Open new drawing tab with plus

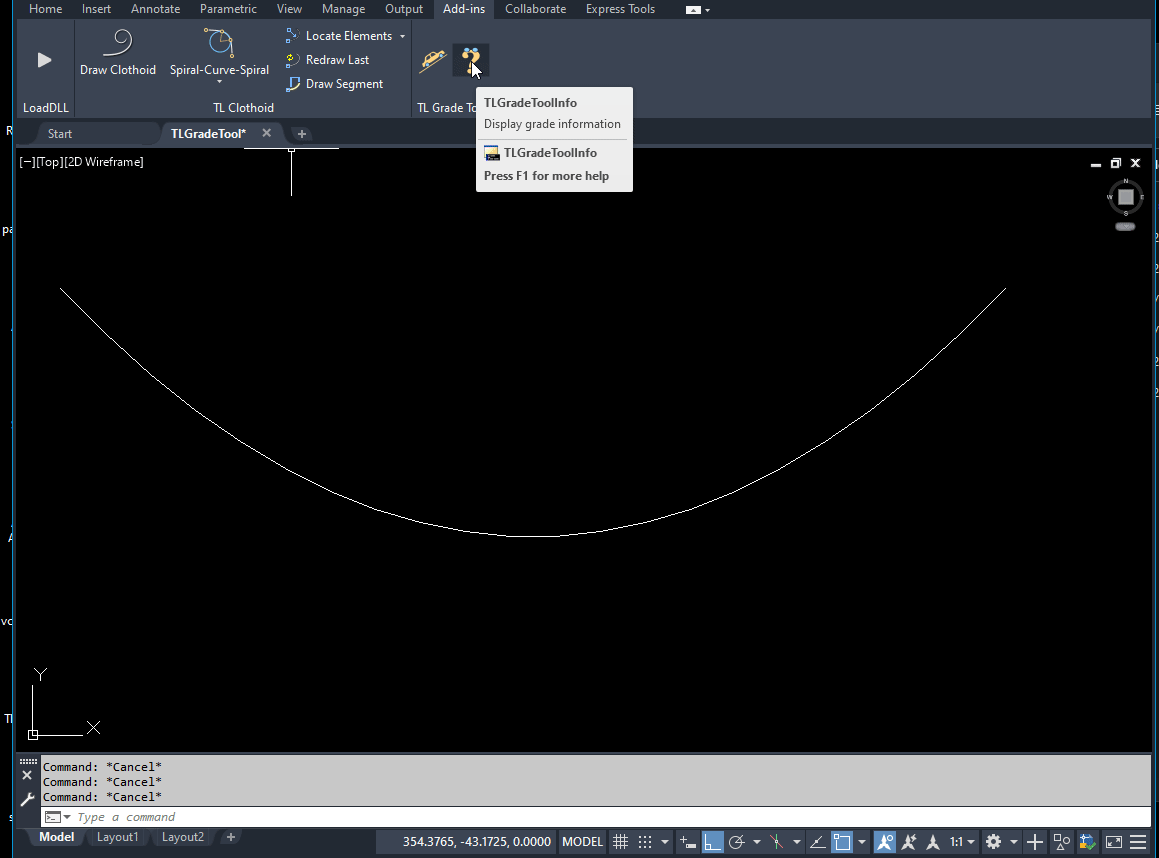tap(302, 134)
